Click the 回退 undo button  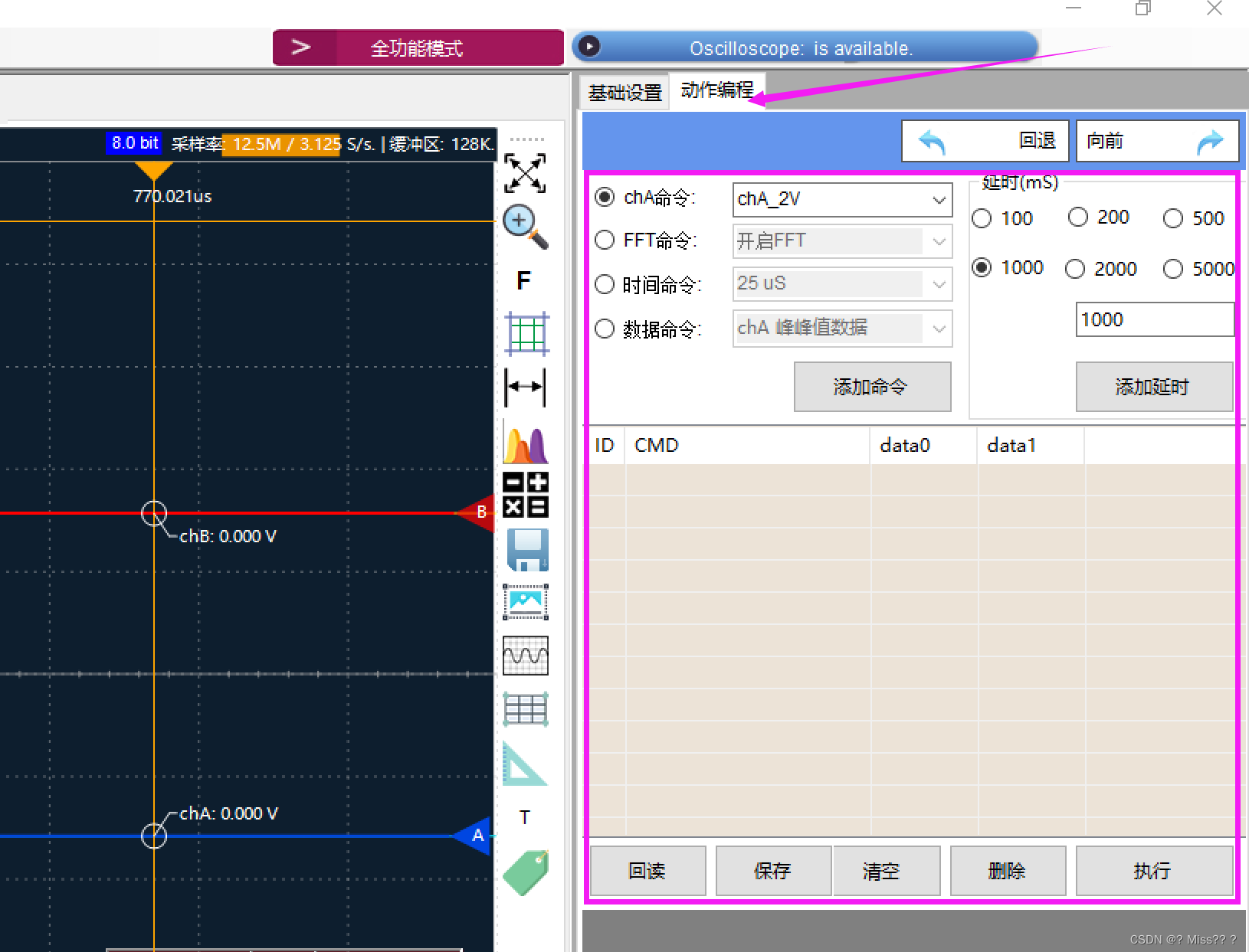coord(985,141)
